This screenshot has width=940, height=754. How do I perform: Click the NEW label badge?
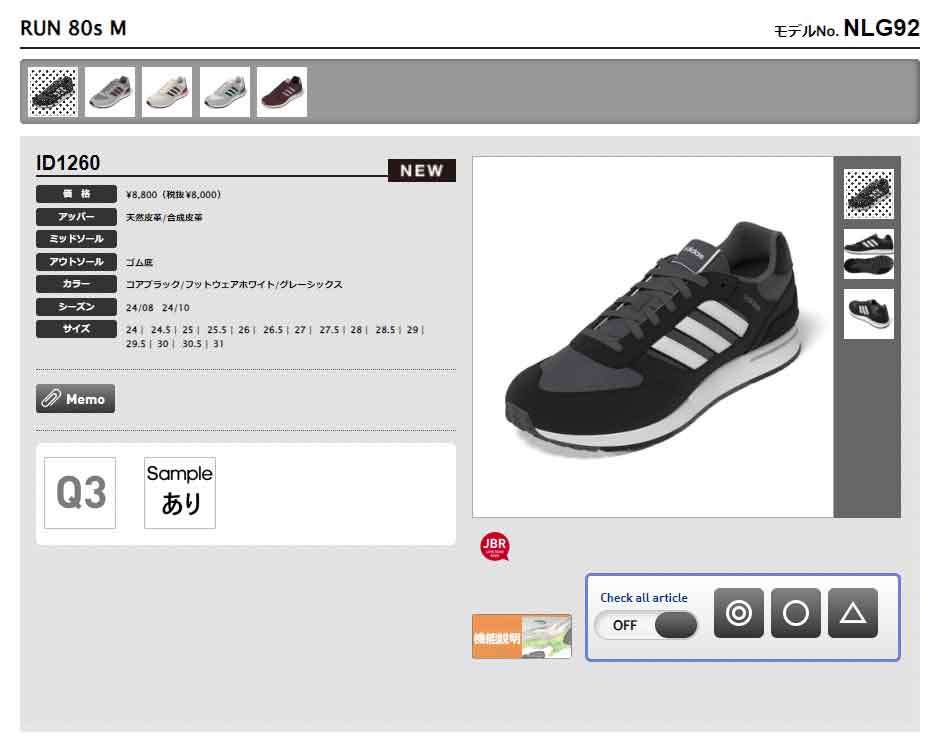tap(422, 170)
